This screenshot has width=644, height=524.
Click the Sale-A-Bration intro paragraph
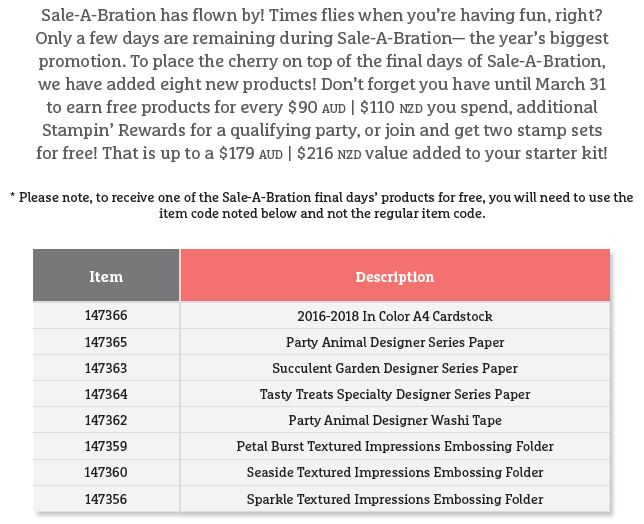[x=321, y=84]
